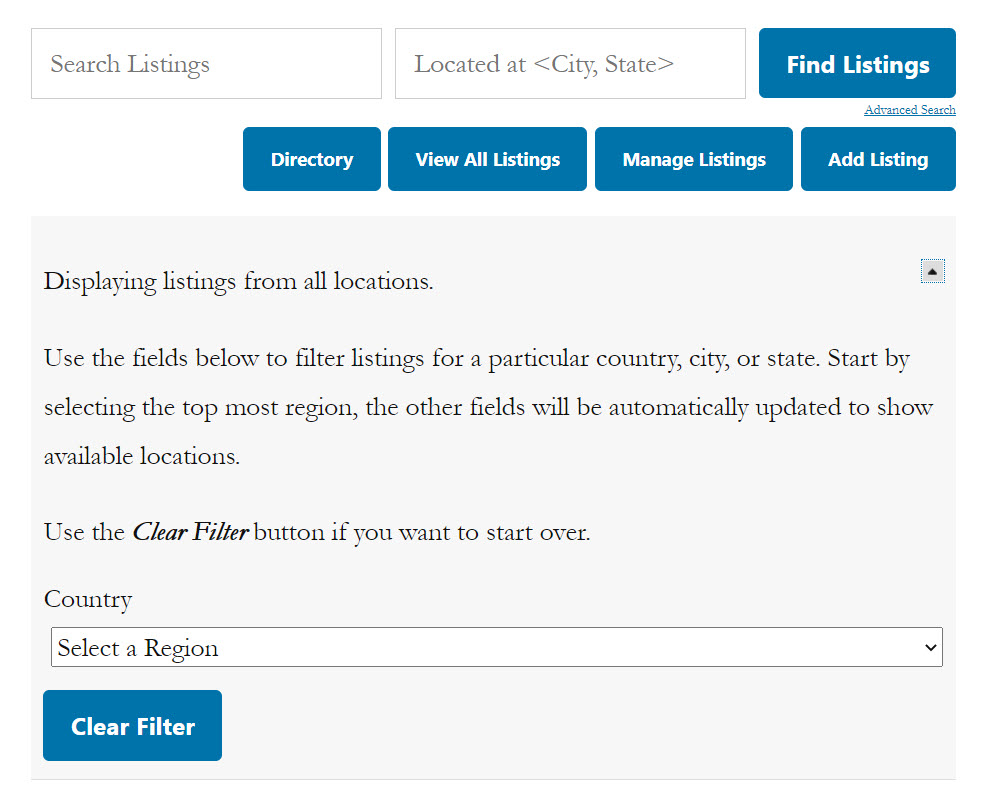Click the 'button if you want to start over' text
Viewport: 982px width, 792px height.
pyautogui.click(x=422, y=533)
